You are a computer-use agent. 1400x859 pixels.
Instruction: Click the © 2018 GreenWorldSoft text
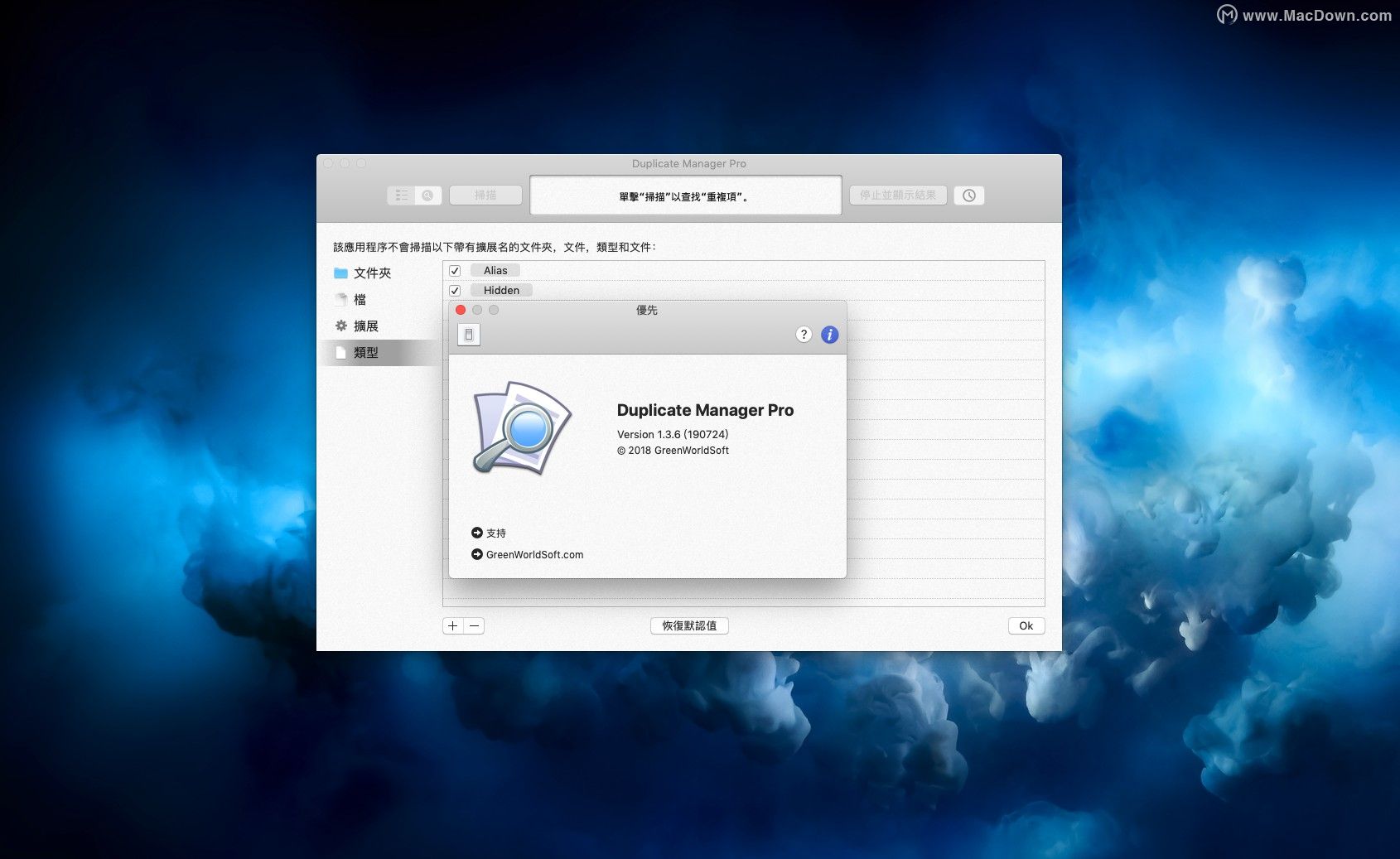(x=673, y=451)
